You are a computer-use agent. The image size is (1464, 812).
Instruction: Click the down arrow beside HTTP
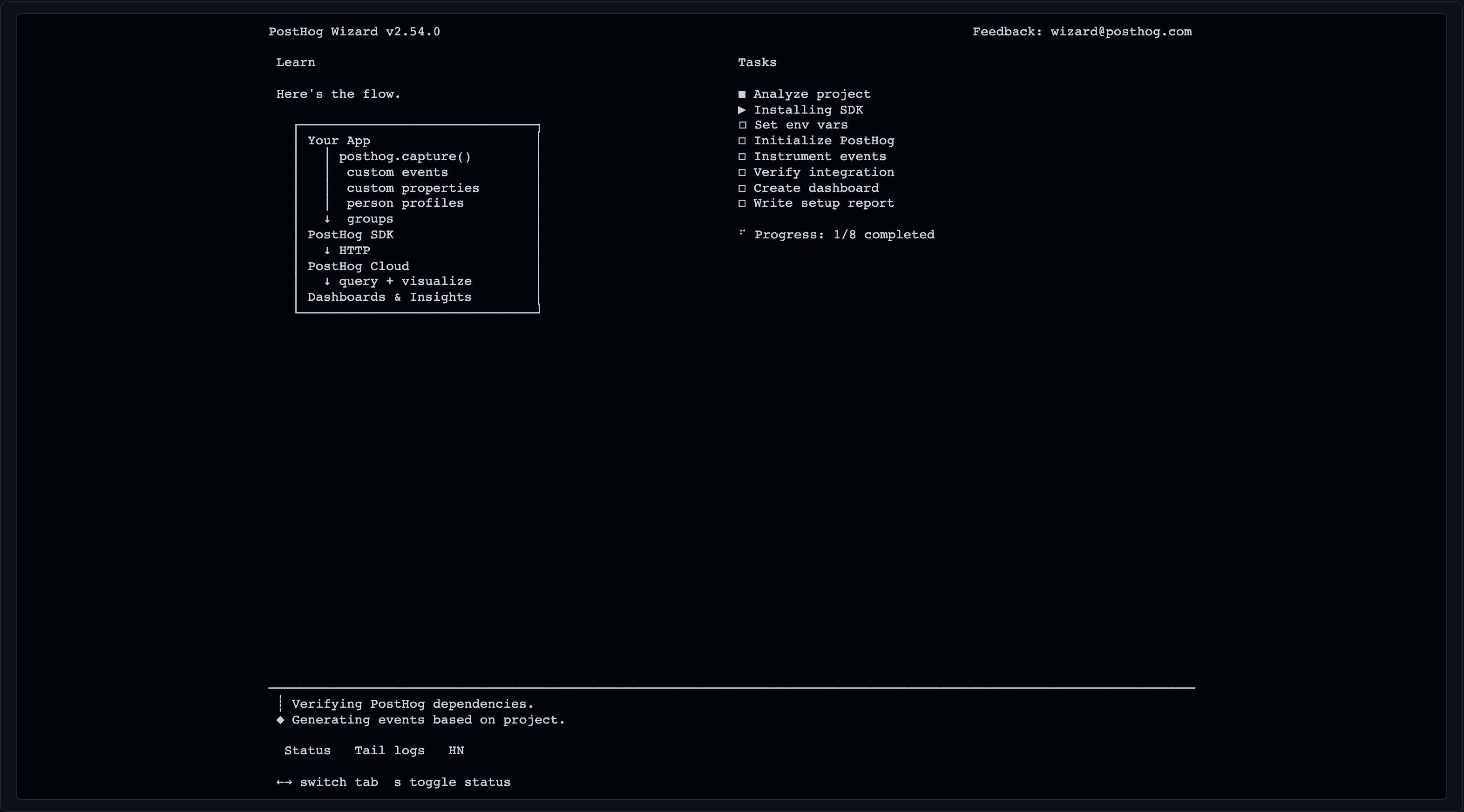[x=327, y=250]
